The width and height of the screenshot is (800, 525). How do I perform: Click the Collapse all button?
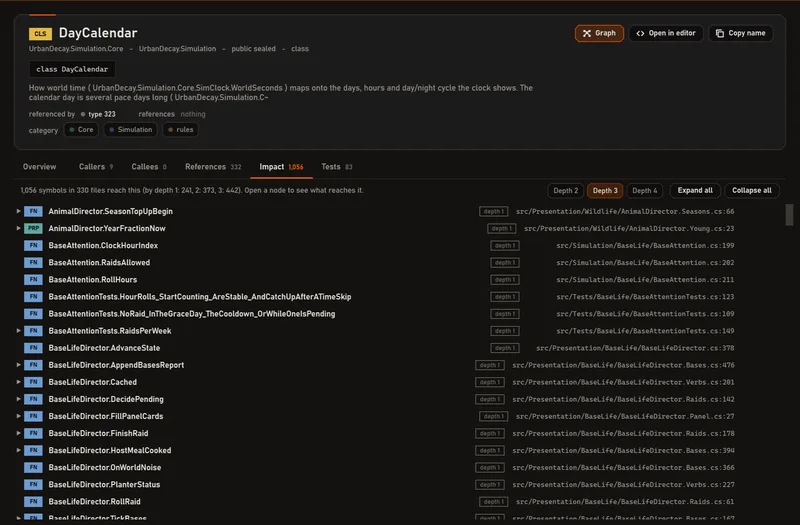pyautogui.click(x=752, y=190)
